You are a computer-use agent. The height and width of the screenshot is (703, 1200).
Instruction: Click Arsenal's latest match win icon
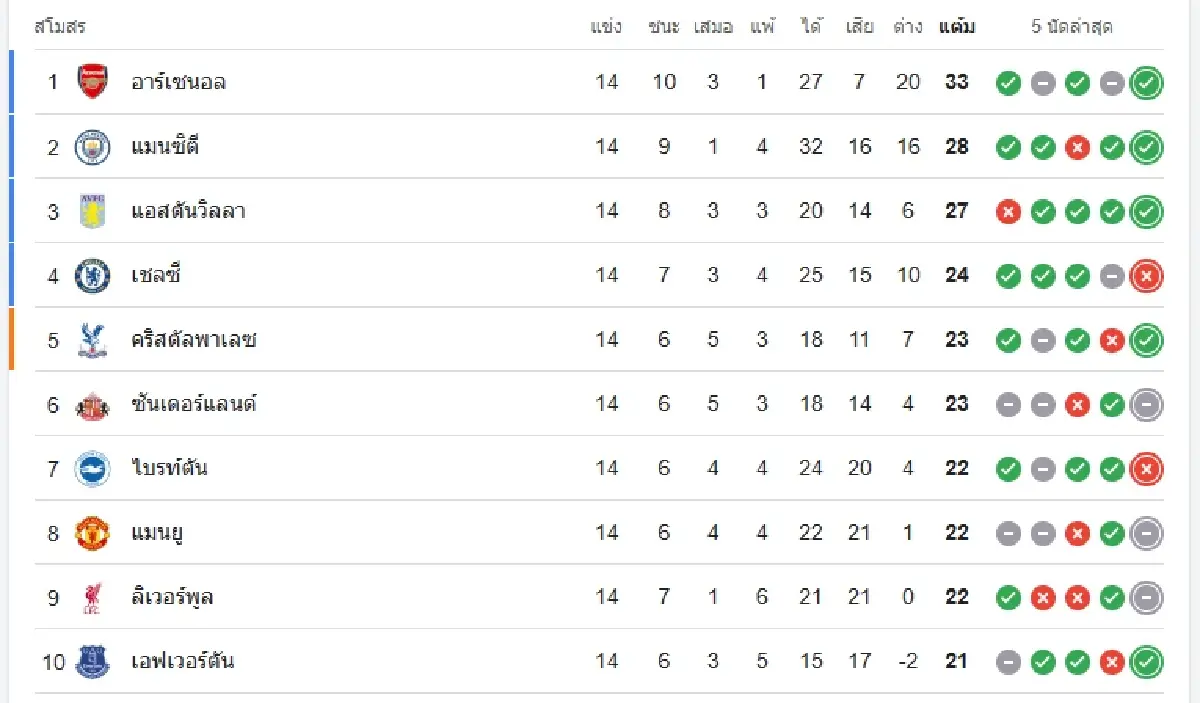(x=1146, y=83)
